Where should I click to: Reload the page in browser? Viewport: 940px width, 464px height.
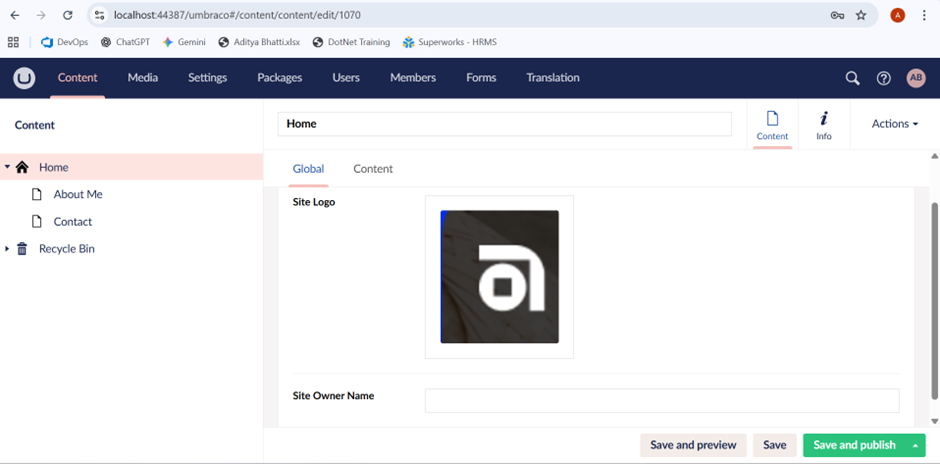pyautogui.click(x=67, y=15)
